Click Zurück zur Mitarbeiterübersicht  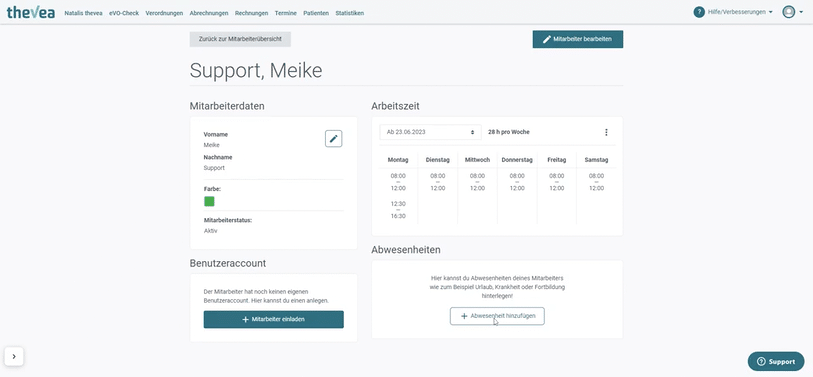240,39
